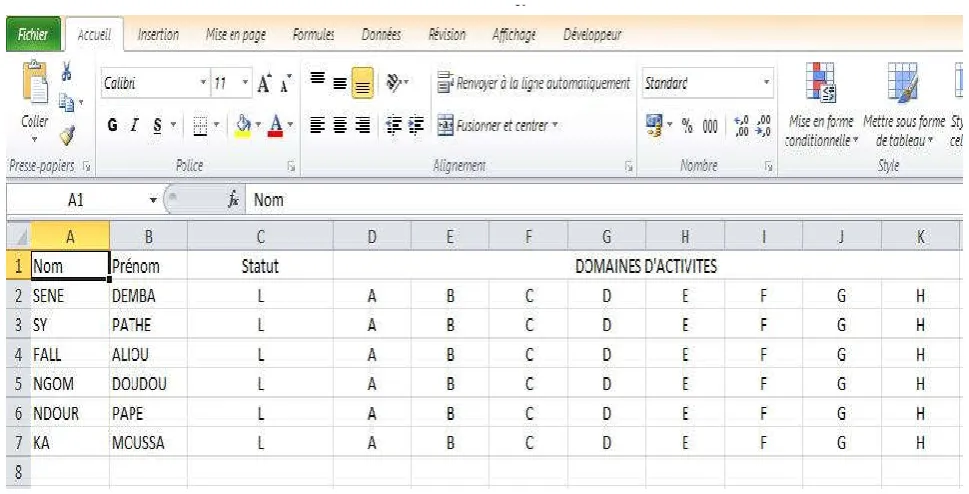Align text right
Screen dimensions: 969x494
[x=363, y=126]
